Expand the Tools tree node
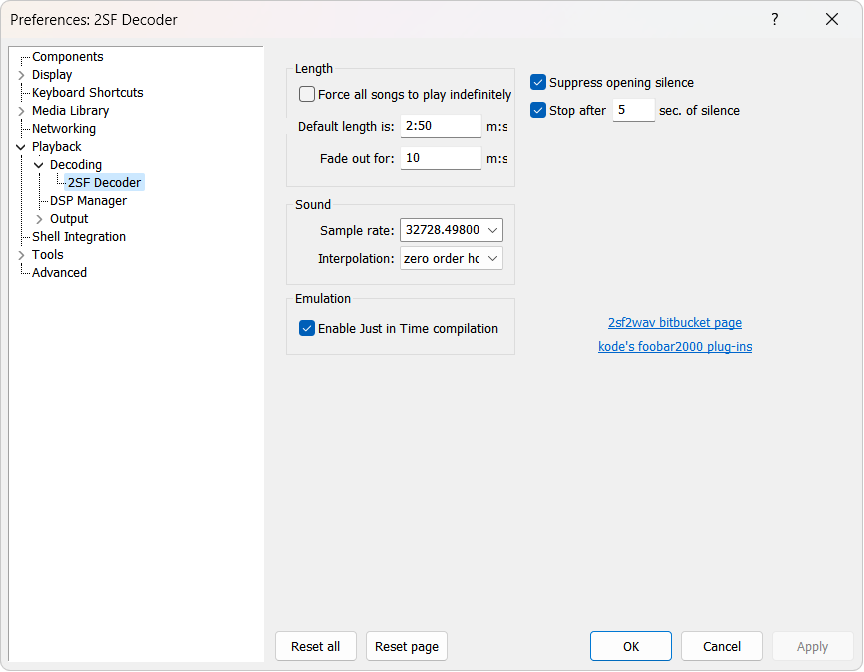 tap(21, 255)
